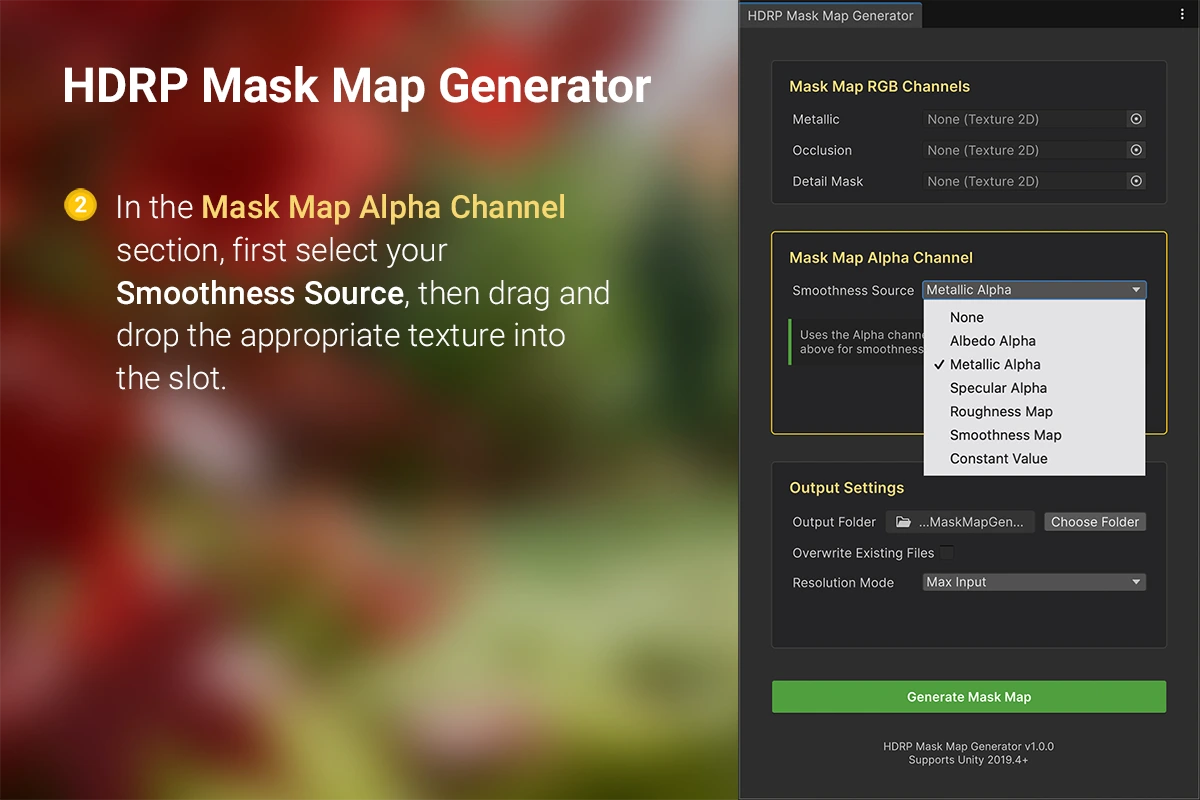Select the checked Metallic Alpha option

click(x=995, y=365)
